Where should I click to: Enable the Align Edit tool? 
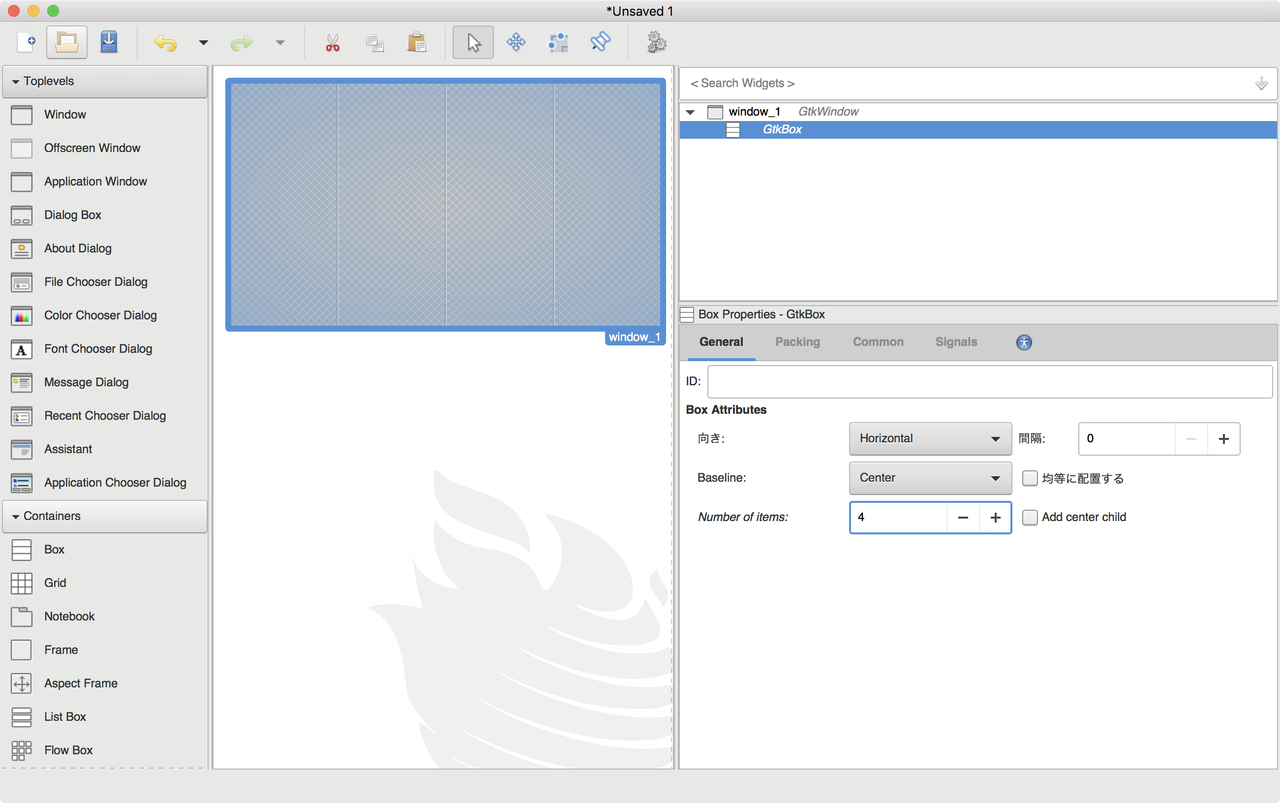(x=598, y=42)
